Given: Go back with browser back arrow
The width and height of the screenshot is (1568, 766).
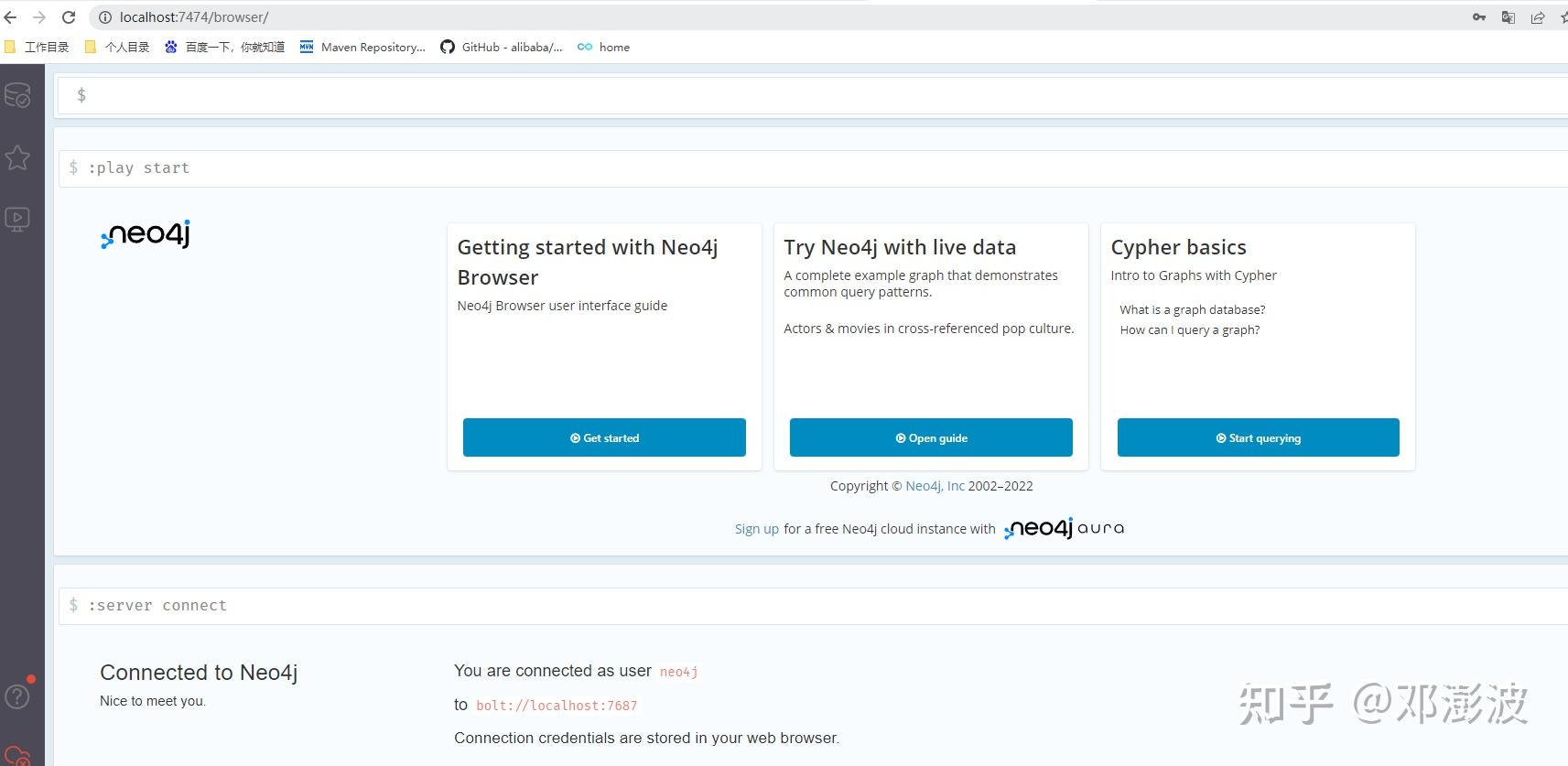Looking at the screenshot, I should point(11,17).
